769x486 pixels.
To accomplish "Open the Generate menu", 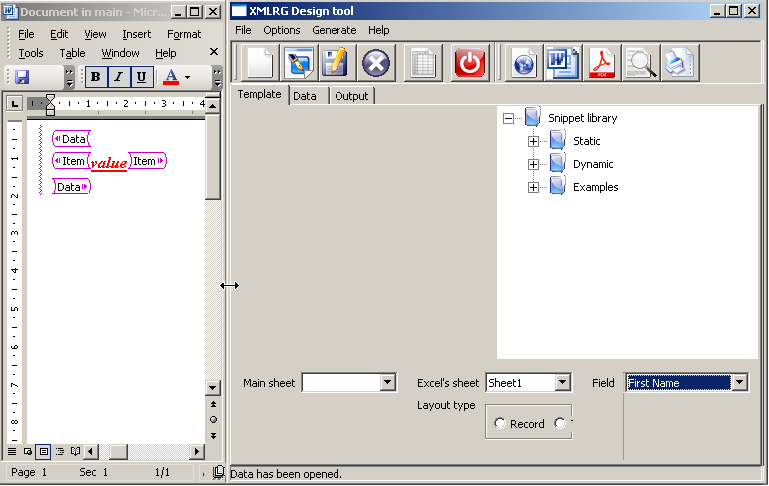I will coord(334,30).
